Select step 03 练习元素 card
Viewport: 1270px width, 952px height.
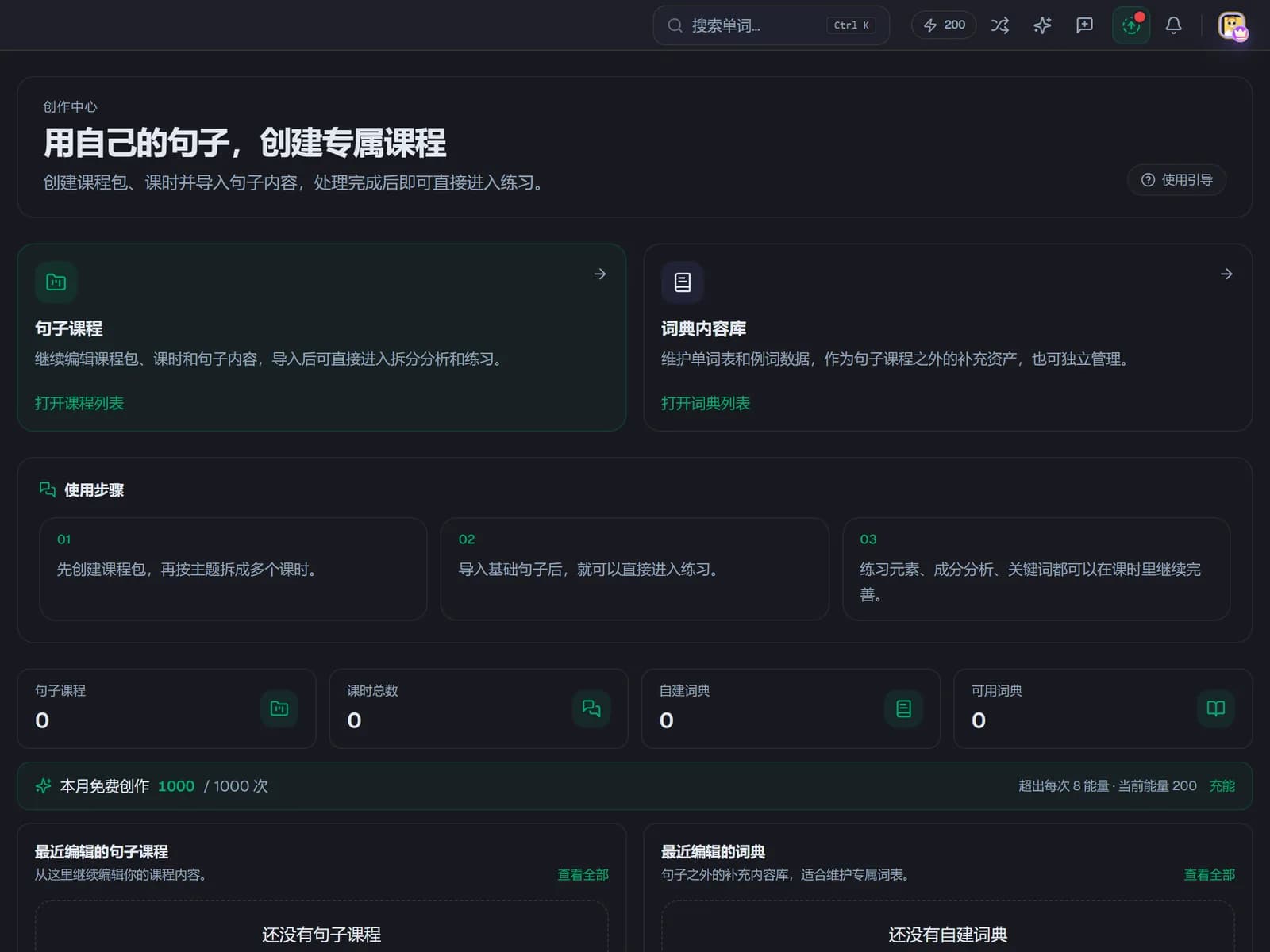pos(1037,569)
